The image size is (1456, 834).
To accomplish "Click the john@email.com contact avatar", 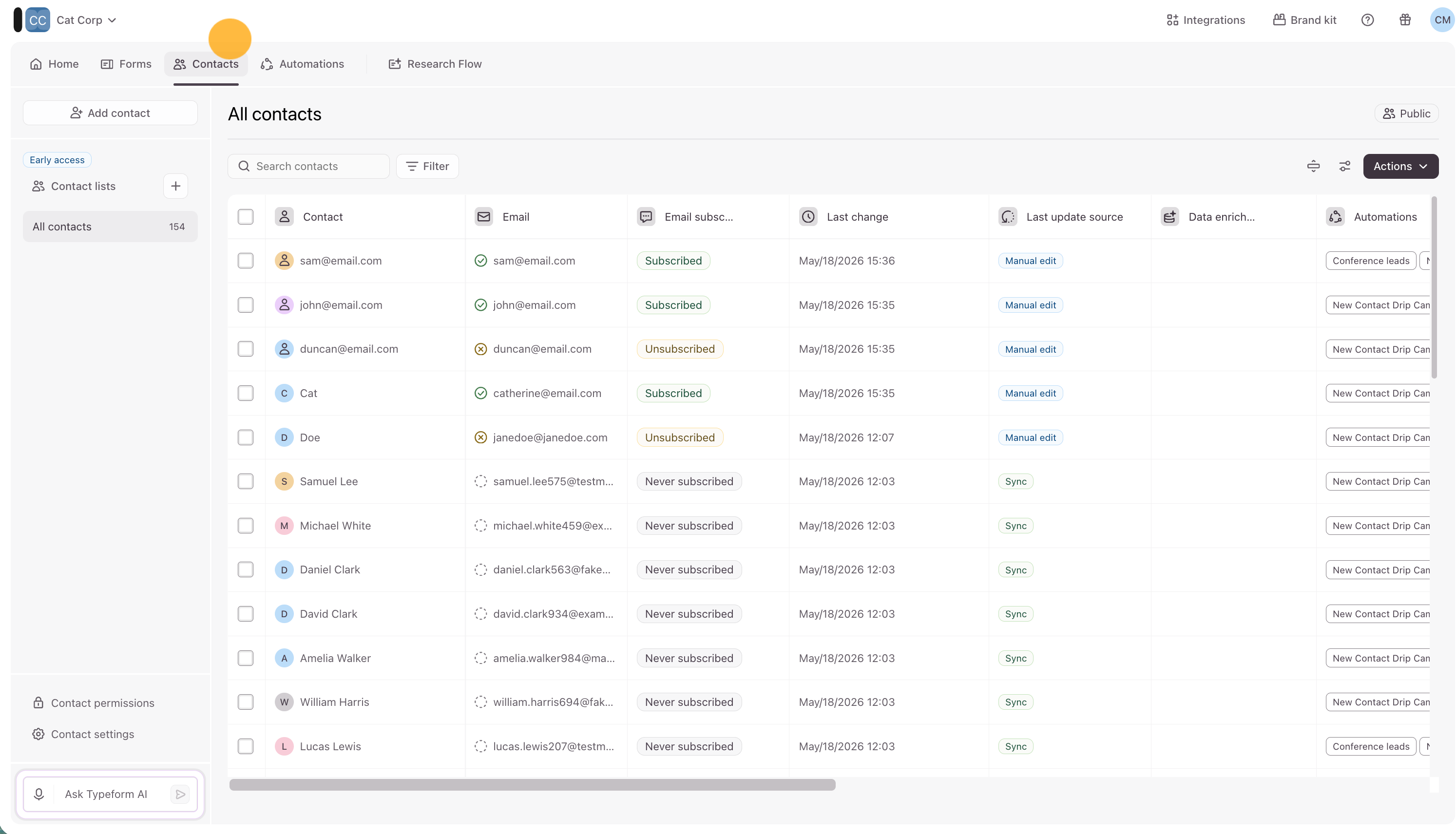I will (284, 305).
